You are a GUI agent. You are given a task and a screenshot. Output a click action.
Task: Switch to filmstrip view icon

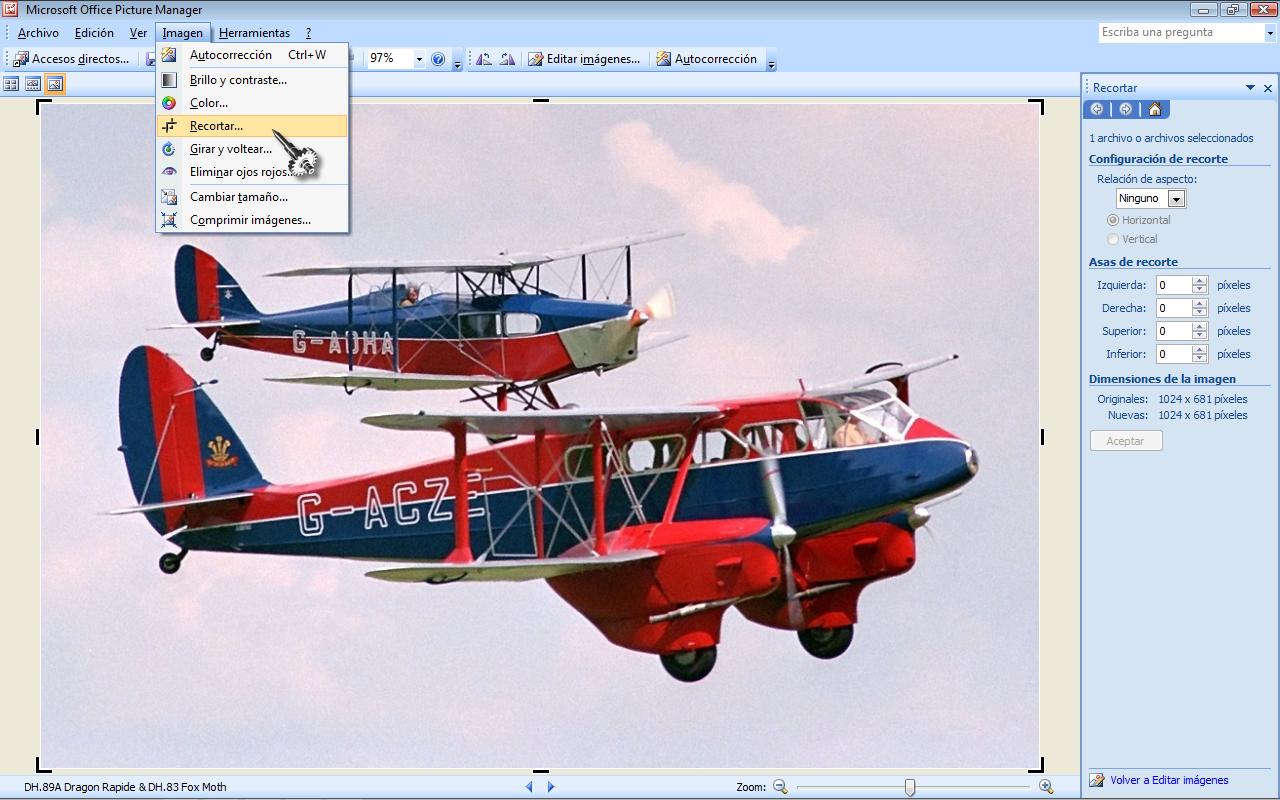pos(33,84)
